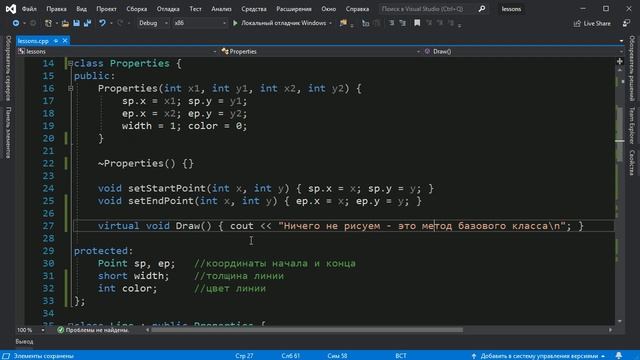Click the search magnifier icon in the title bar
Screen dimensions: 640x360
pyautogui.click(x=482, y=9)
